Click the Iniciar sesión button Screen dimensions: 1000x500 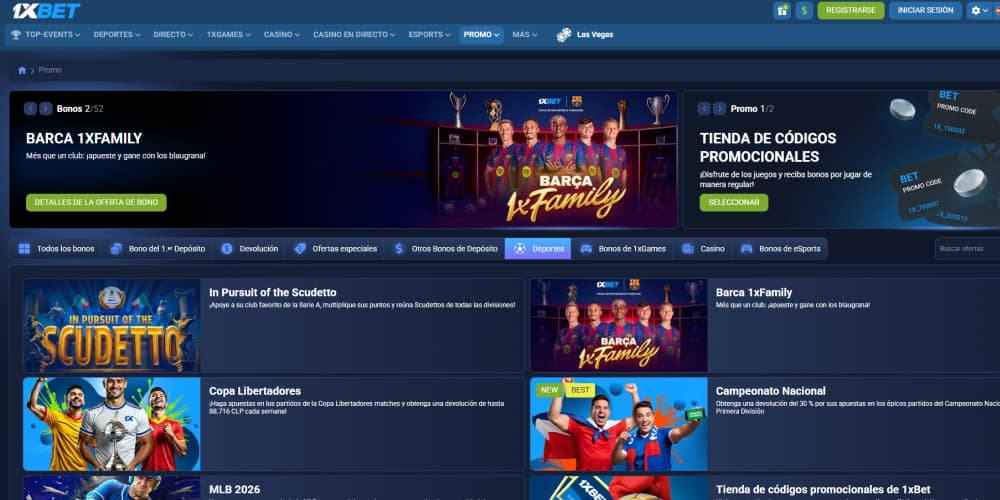click(925, 10)
